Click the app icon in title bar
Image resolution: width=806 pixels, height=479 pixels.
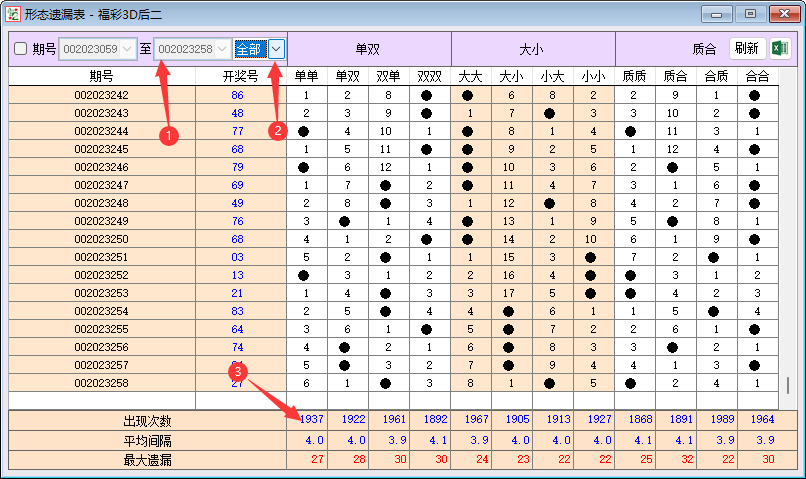click(13, 14)
